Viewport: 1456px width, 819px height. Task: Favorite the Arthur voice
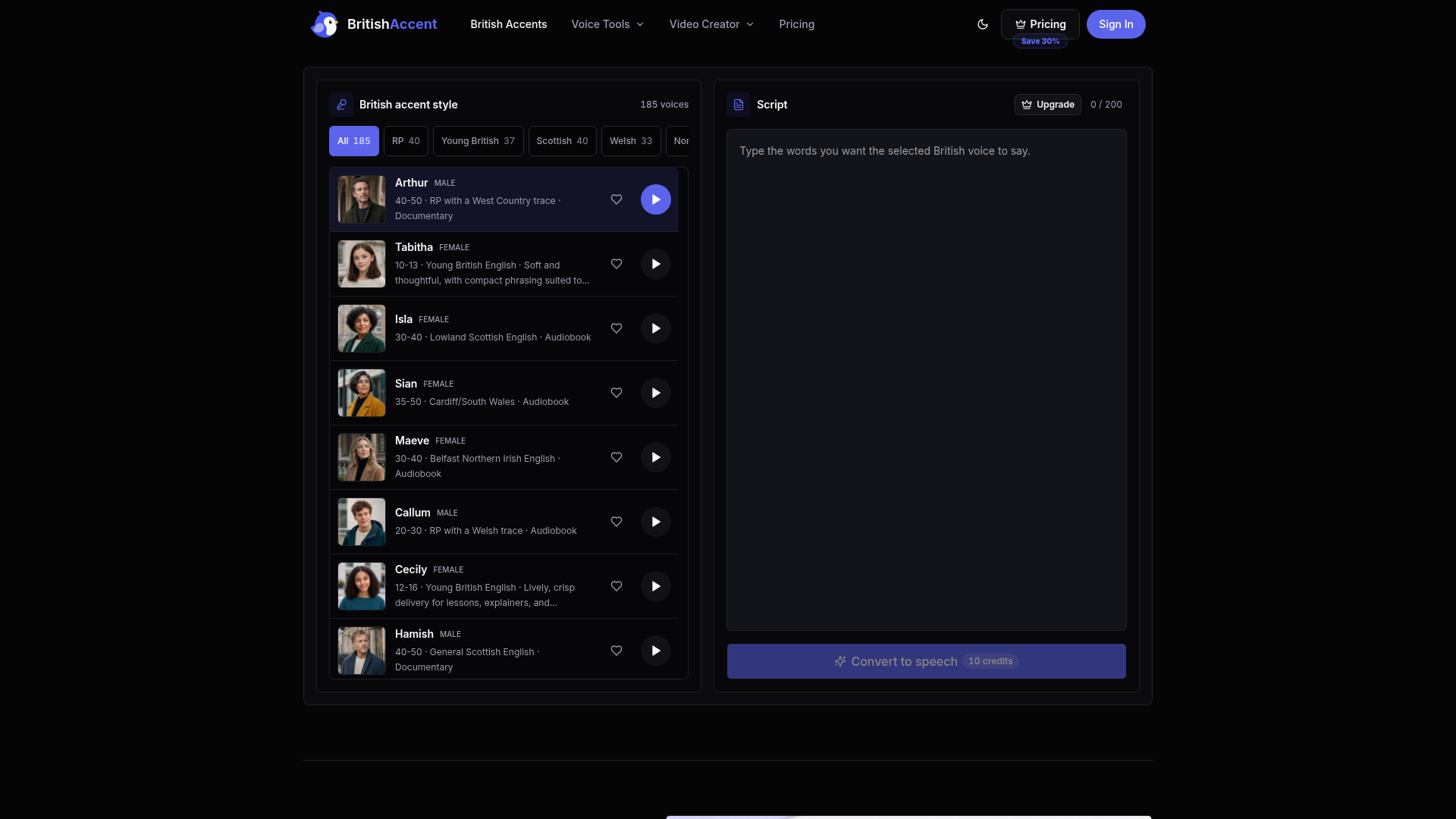coord(617,199)
